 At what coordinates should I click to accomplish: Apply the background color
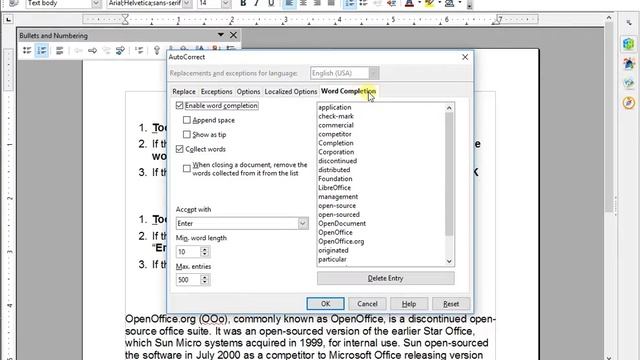pyautogui.click(x=449, y=3)
